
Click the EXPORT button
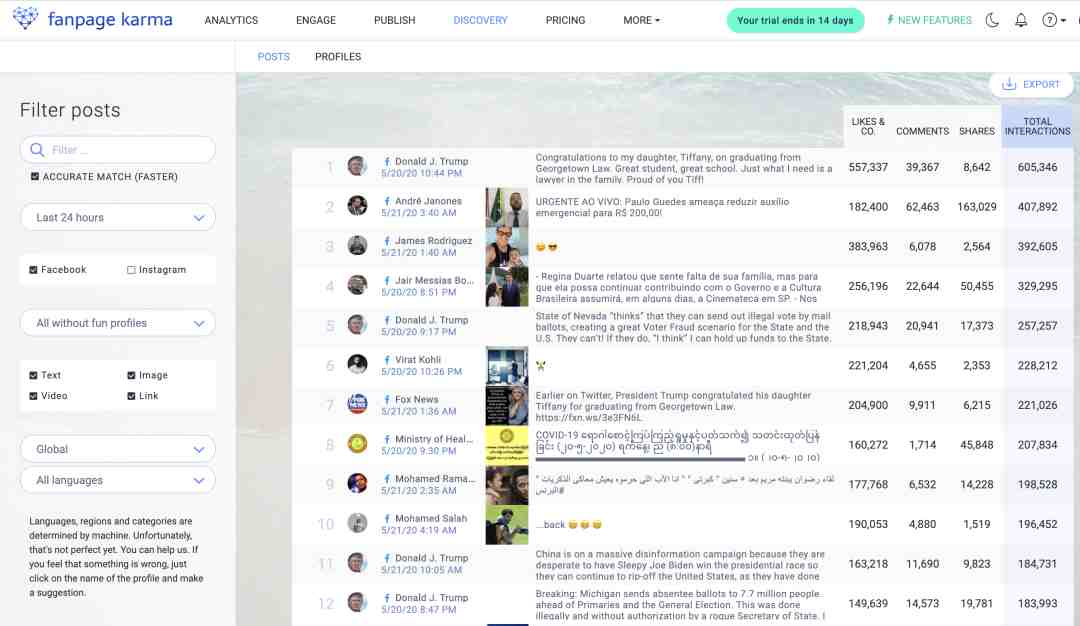pyautogui.click(x=1030, y=84)
